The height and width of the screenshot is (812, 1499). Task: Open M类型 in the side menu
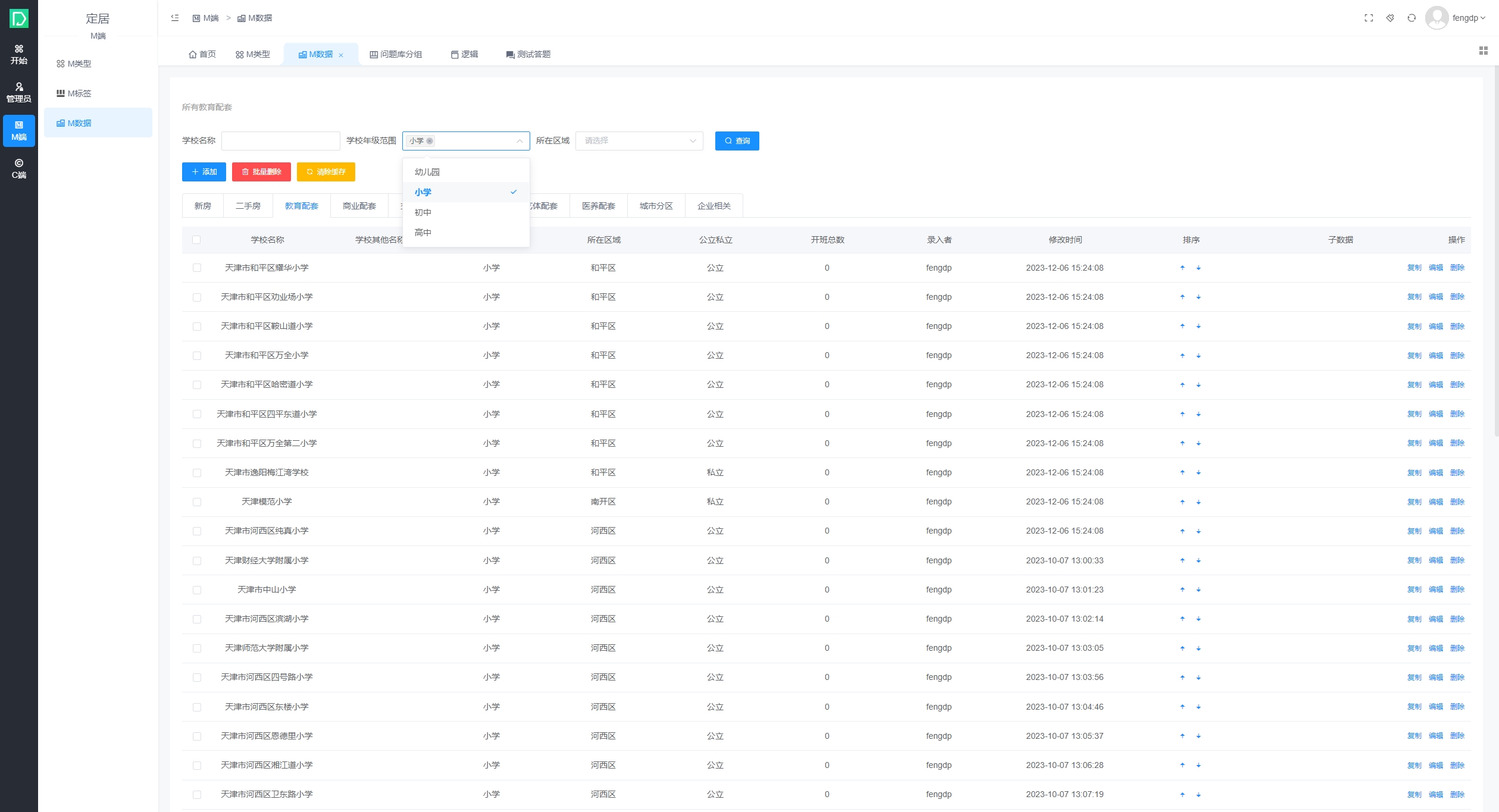pos(98,64)
